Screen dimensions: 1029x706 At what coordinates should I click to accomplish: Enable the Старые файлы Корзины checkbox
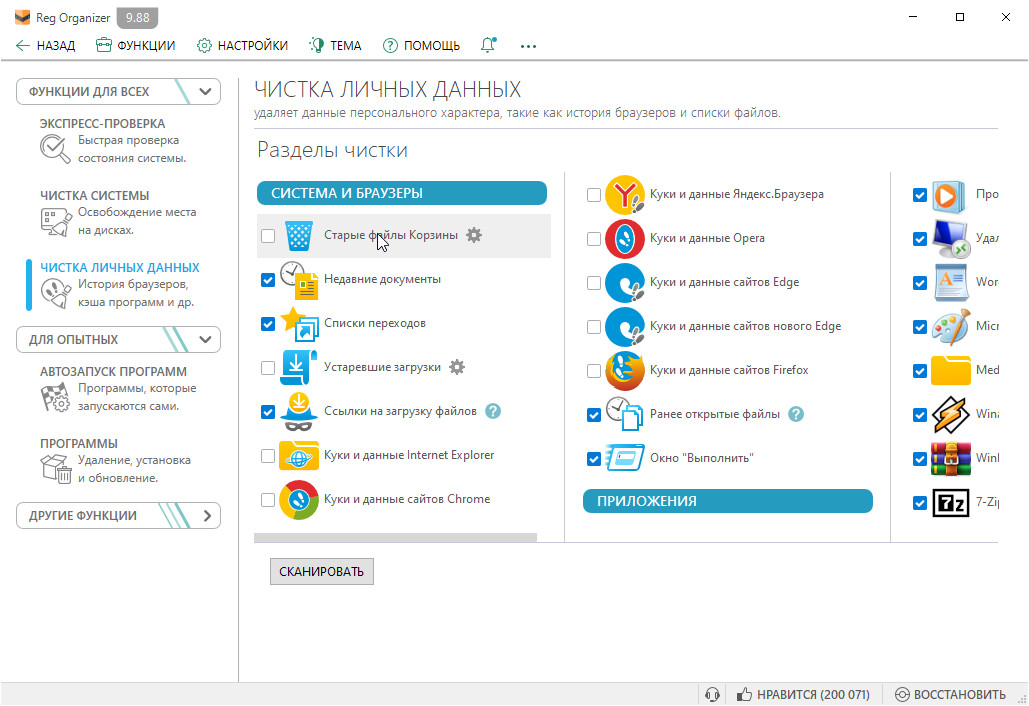pyautogui.click(x=268, y=236)
